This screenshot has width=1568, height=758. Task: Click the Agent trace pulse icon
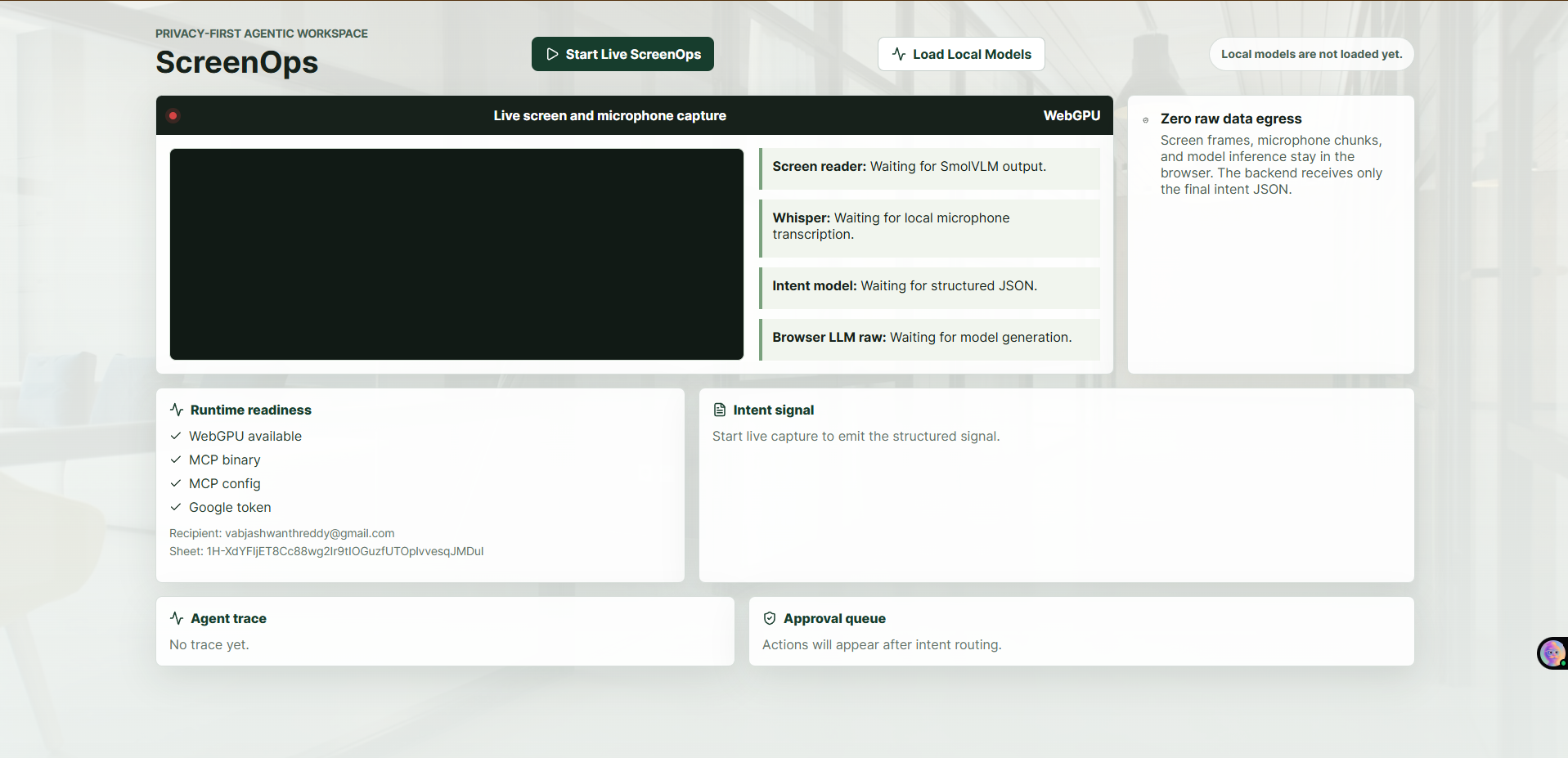click(177, 618)
